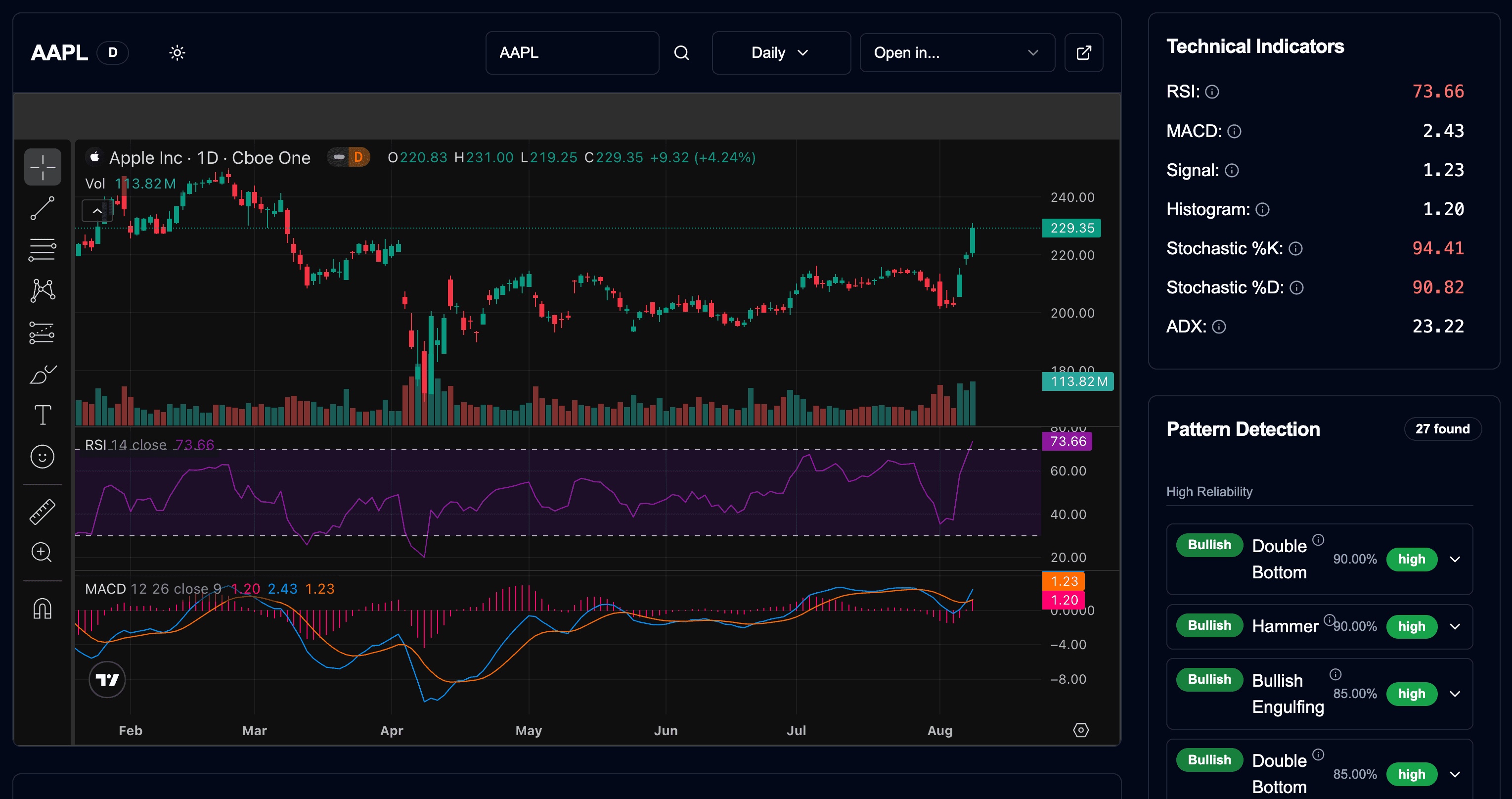Open the emoji sticker tool
Image resolution: width=1512 pixels, height=799 pixels.
pyautogui.click(x=42, y=457)
